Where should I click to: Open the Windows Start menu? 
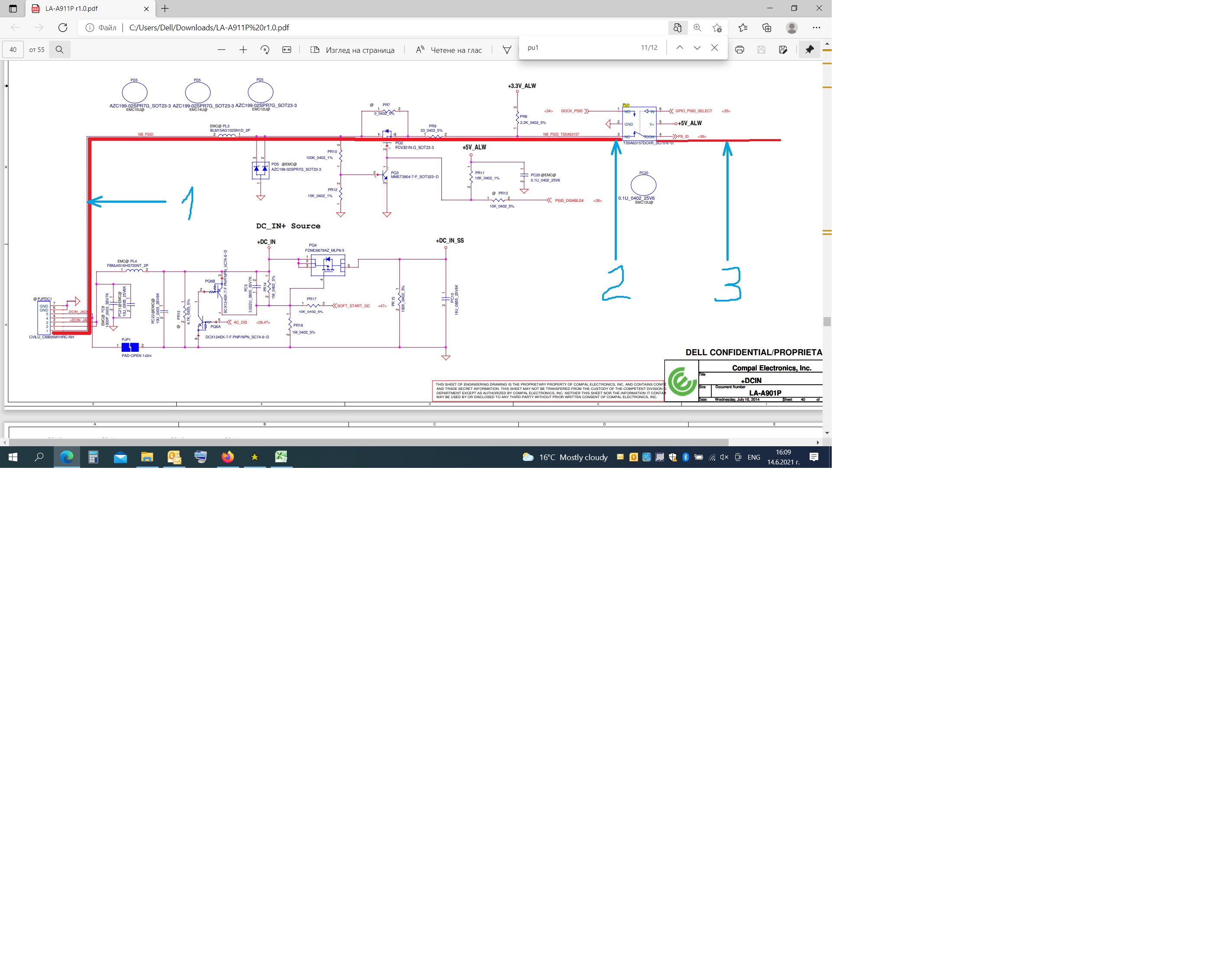(x=13, y=457)
